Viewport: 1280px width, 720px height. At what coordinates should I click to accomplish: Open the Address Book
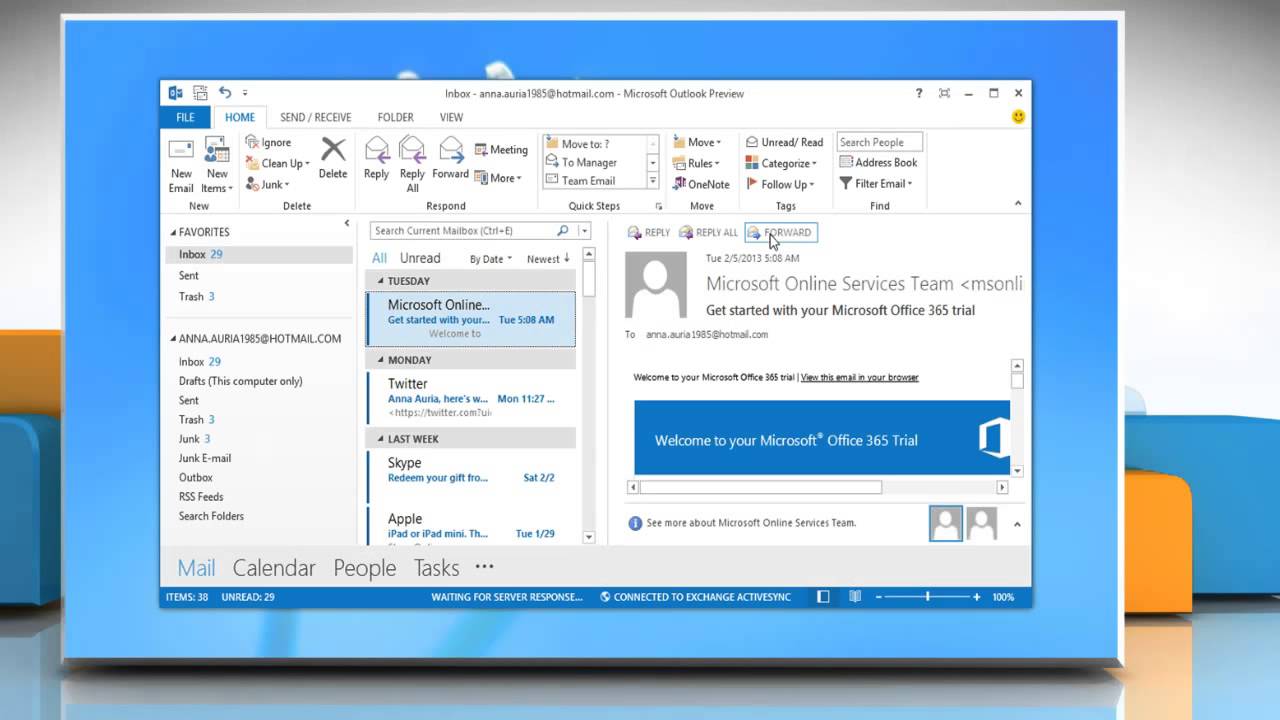point(878,162)
